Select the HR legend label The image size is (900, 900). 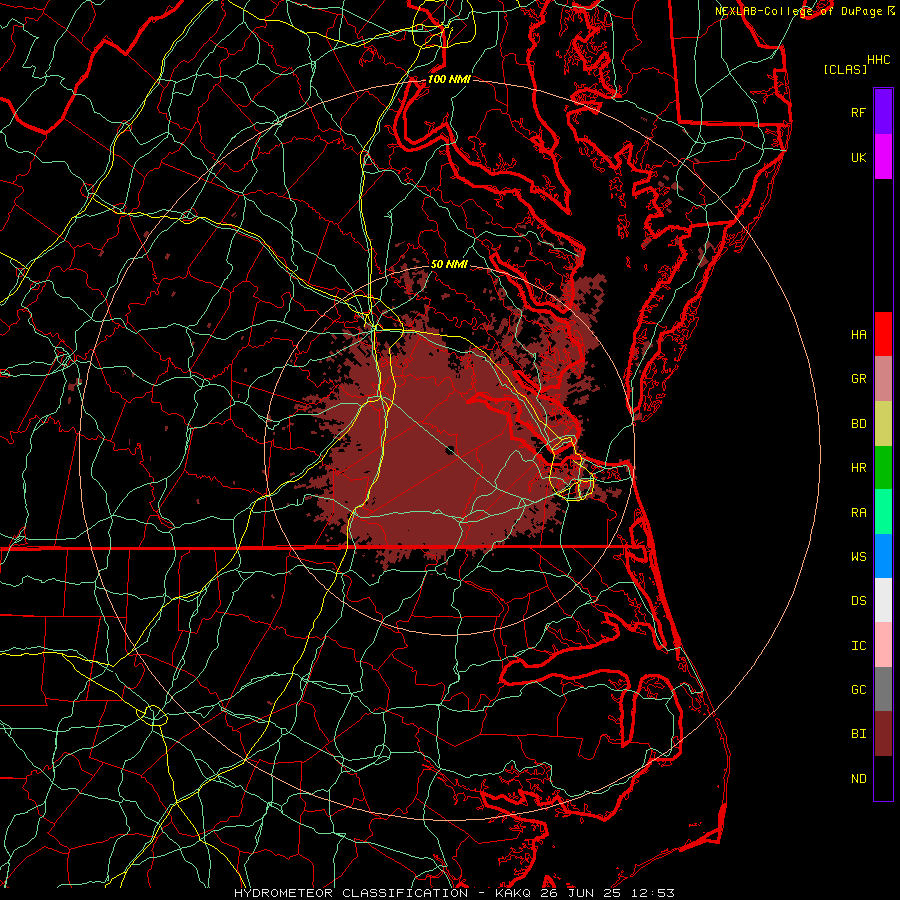click(858, 468)
